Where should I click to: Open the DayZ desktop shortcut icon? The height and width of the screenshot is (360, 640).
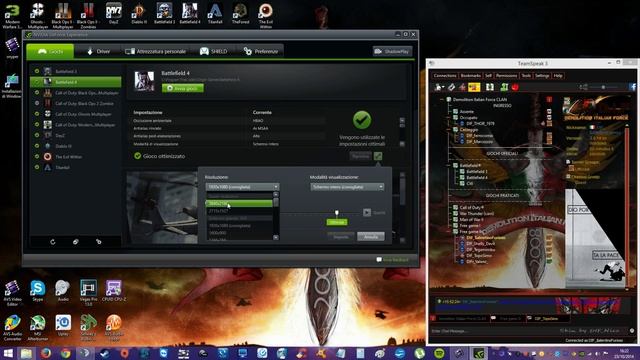coord(113,13)
